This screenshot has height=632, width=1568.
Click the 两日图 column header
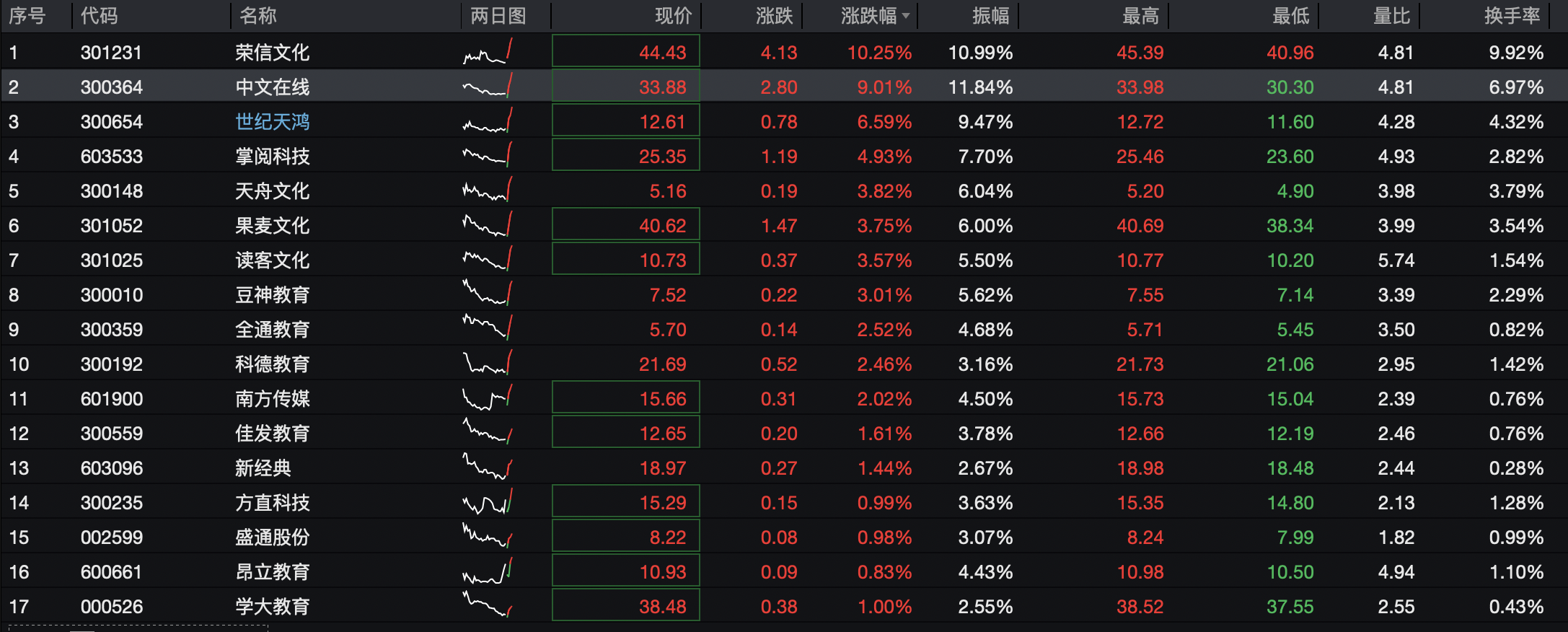(498, 16)
